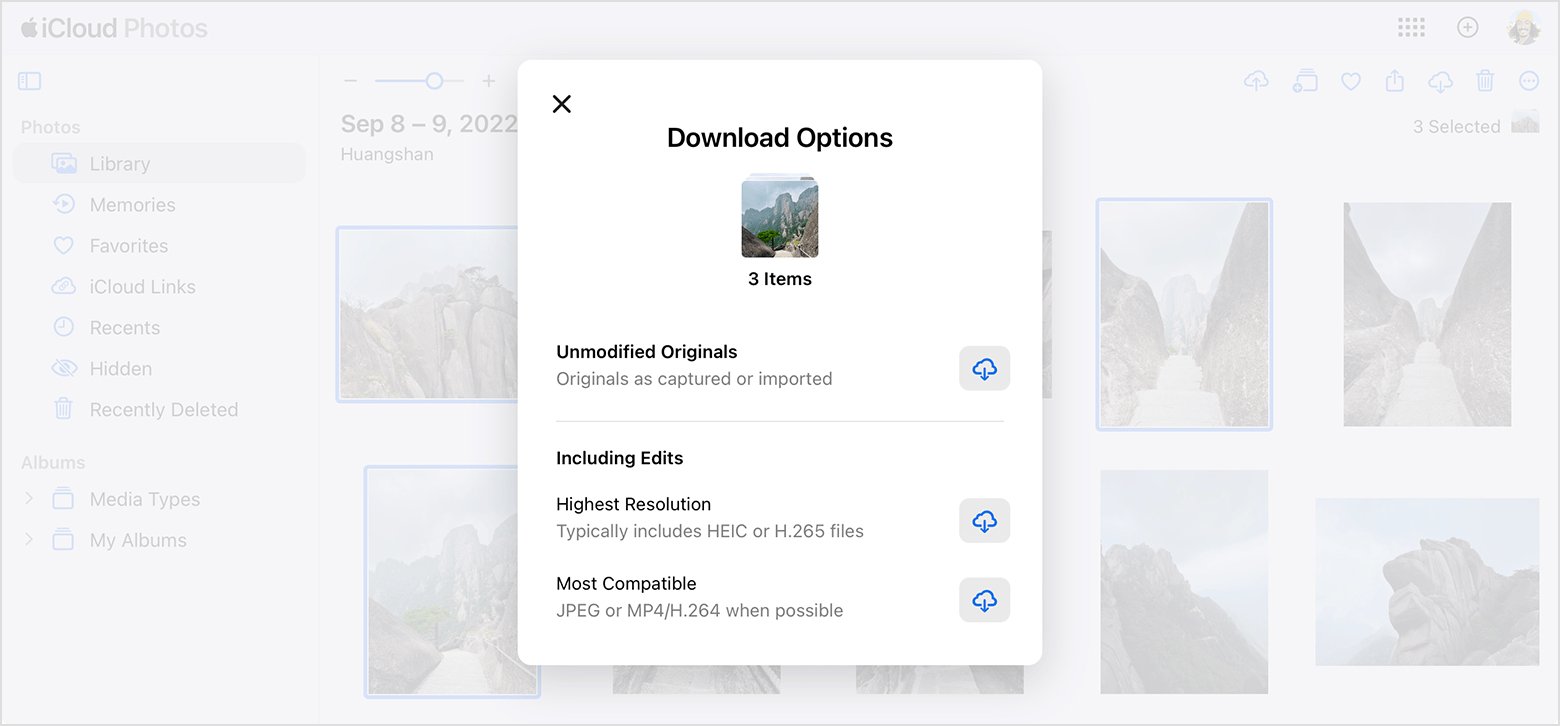Click the add to album icon

(1304, 81)
